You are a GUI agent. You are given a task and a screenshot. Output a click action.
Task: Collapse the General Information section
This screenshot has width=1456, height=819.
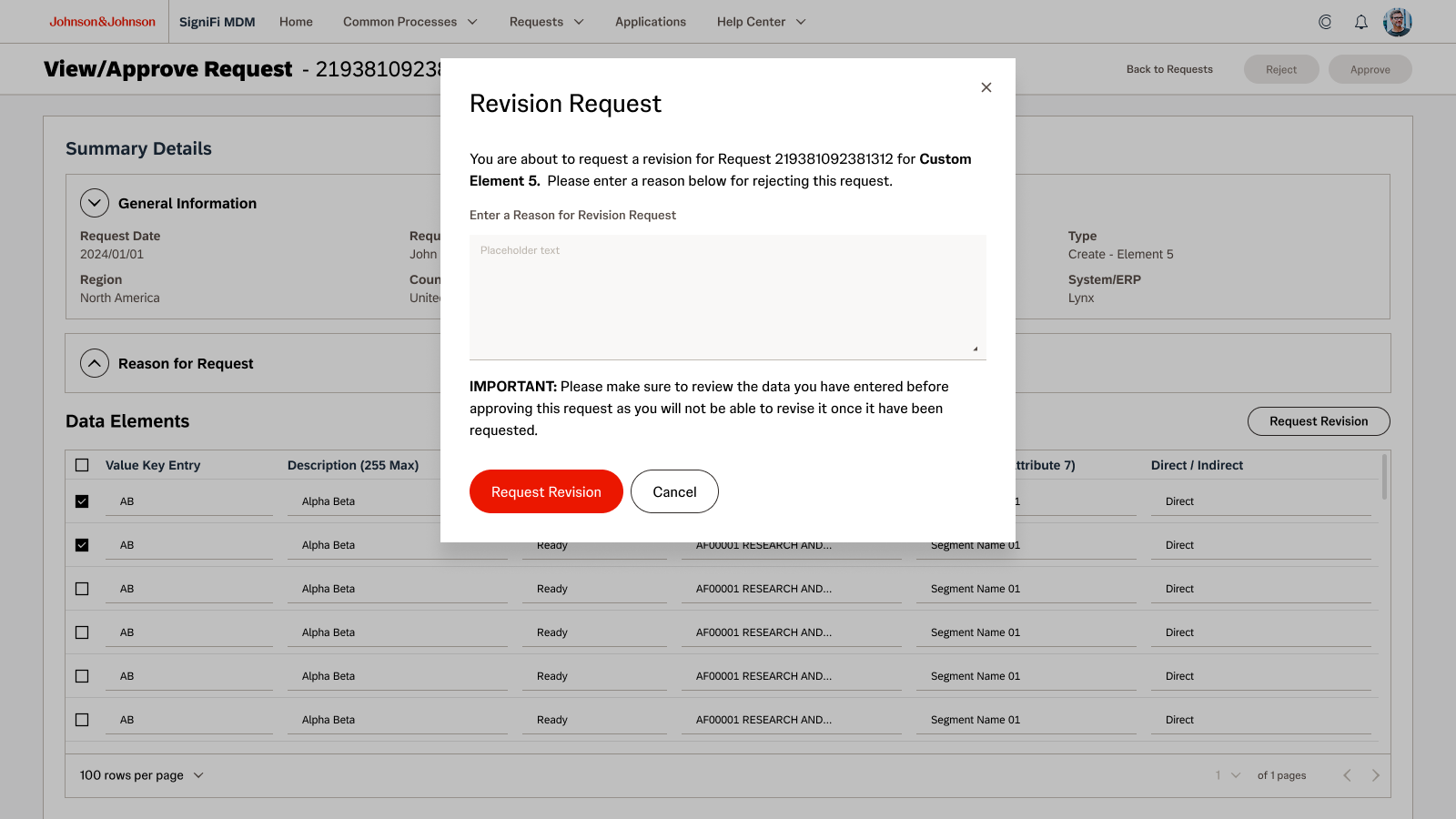click(x=95, y=203)
